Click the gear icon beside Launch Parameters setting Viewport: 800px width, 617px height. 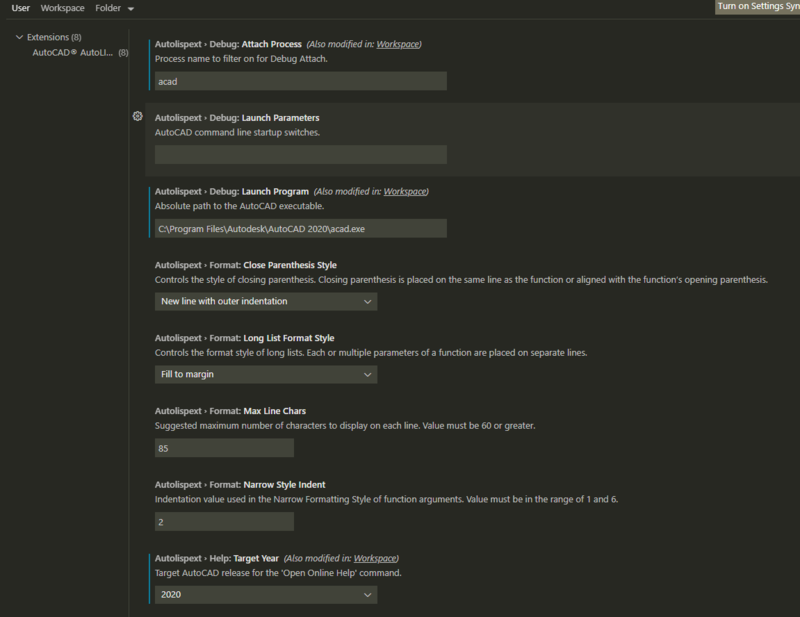138,117
